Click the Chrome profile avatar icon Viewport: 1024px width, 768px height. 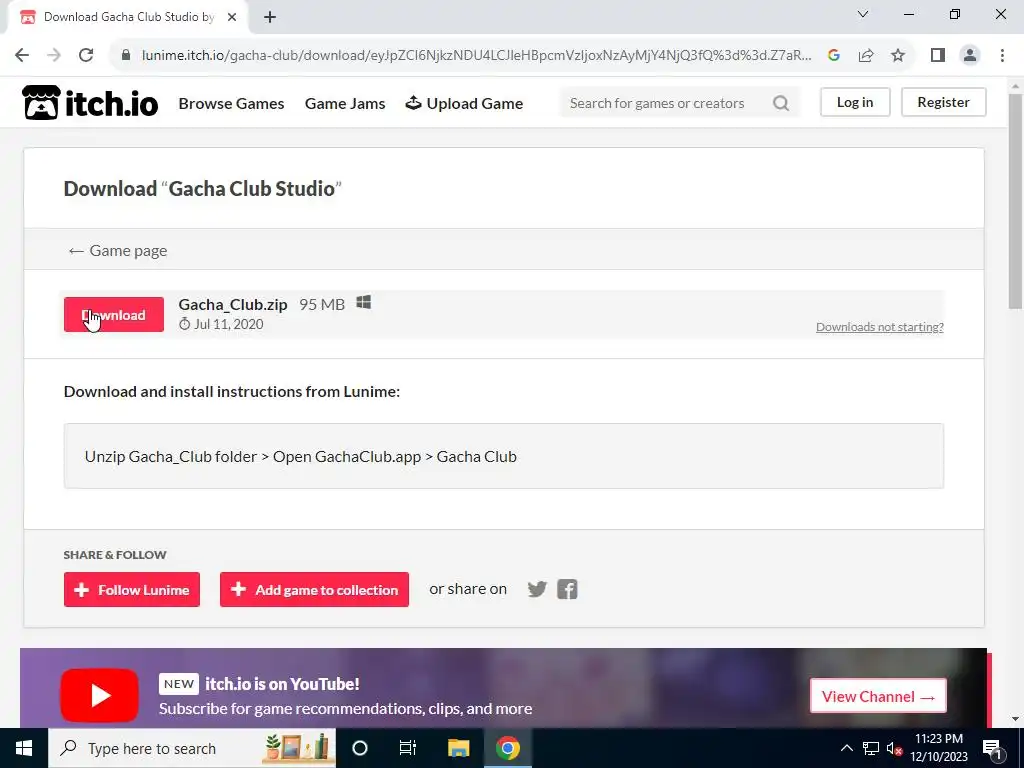(970, 55)
